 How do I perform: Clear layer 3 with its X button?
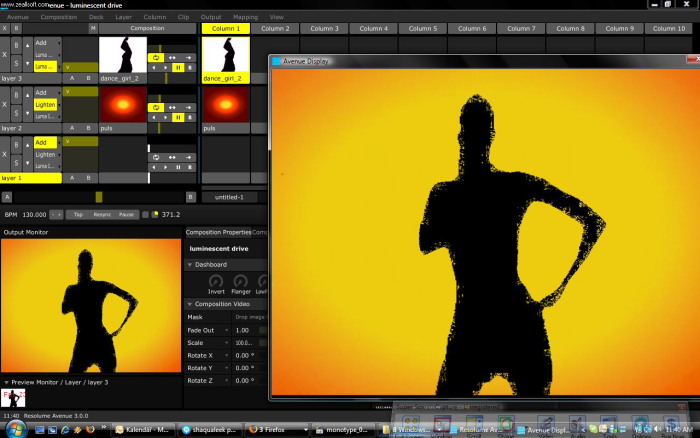pos(4,54)
